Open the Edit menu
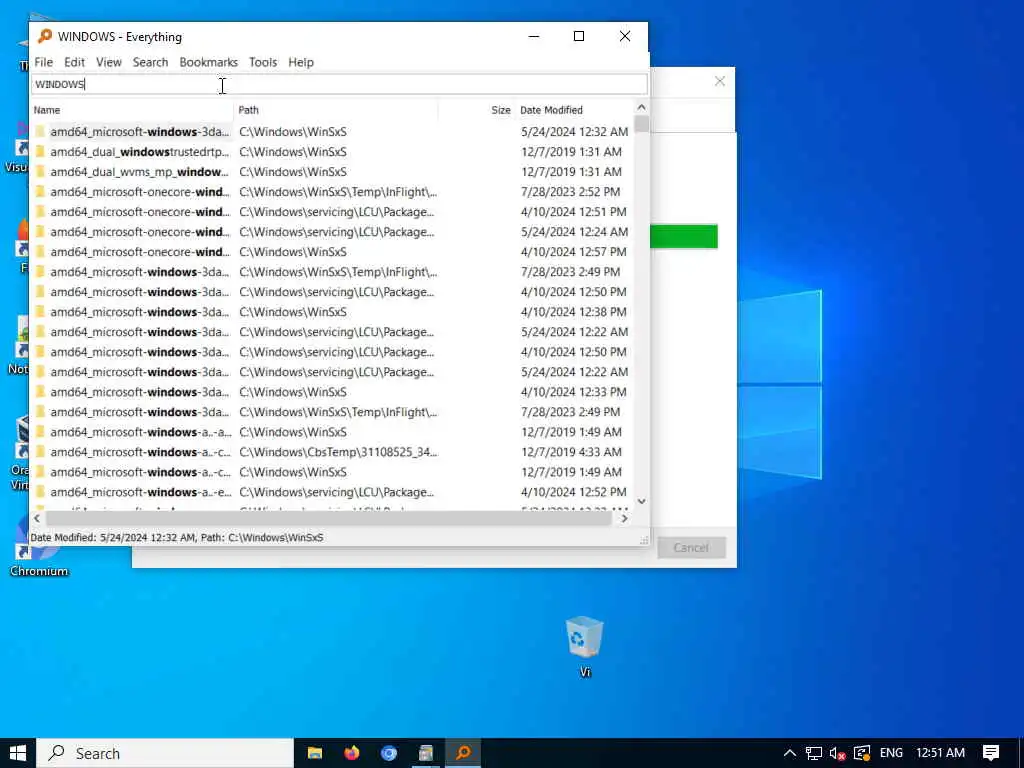 [x=74, y=62]
